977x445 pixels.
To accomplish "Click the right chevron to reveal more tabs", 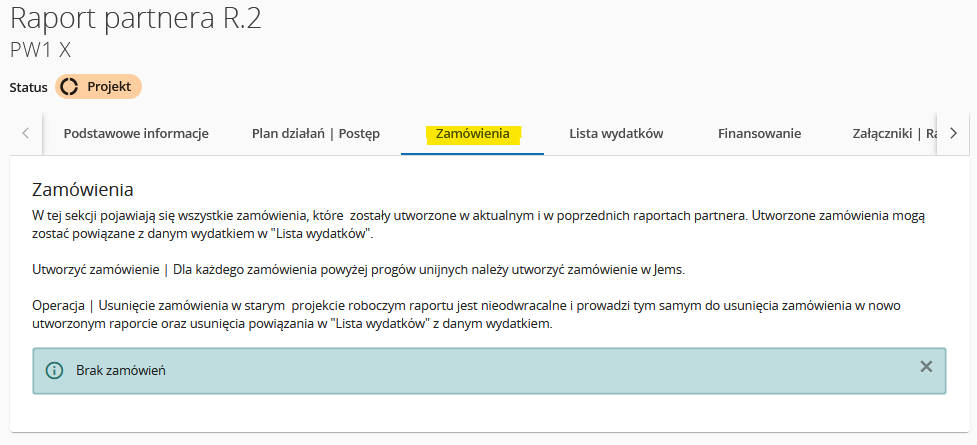I will click(x=953, y=133).
